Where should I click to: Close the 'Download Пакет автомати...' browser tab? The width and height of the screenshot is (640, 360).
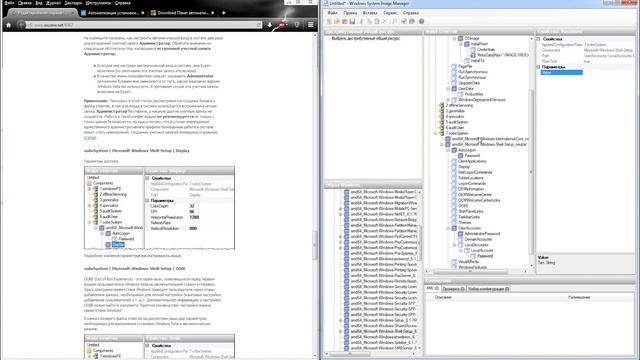[x=213, y=13]
